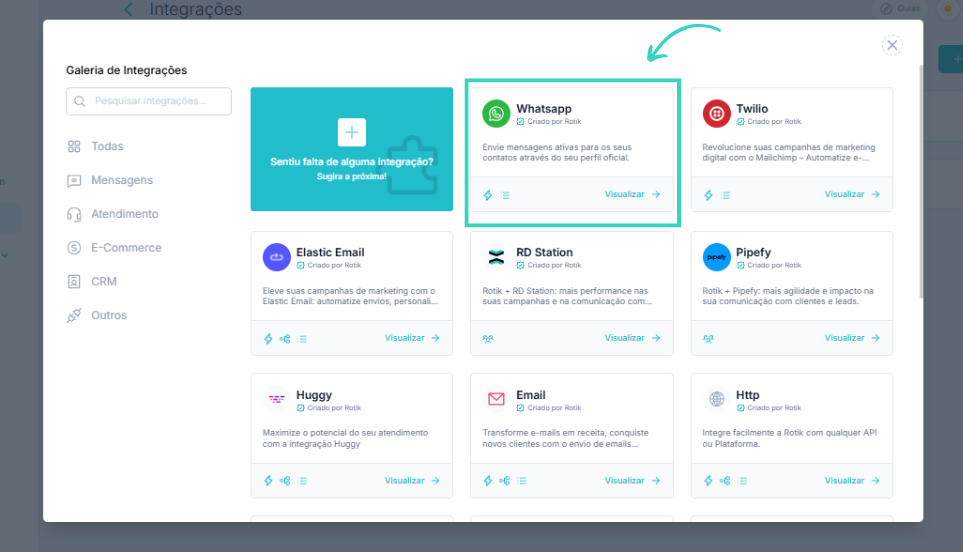
Task: Click Visualizar on the Whatsapp card
Action: 632,194
